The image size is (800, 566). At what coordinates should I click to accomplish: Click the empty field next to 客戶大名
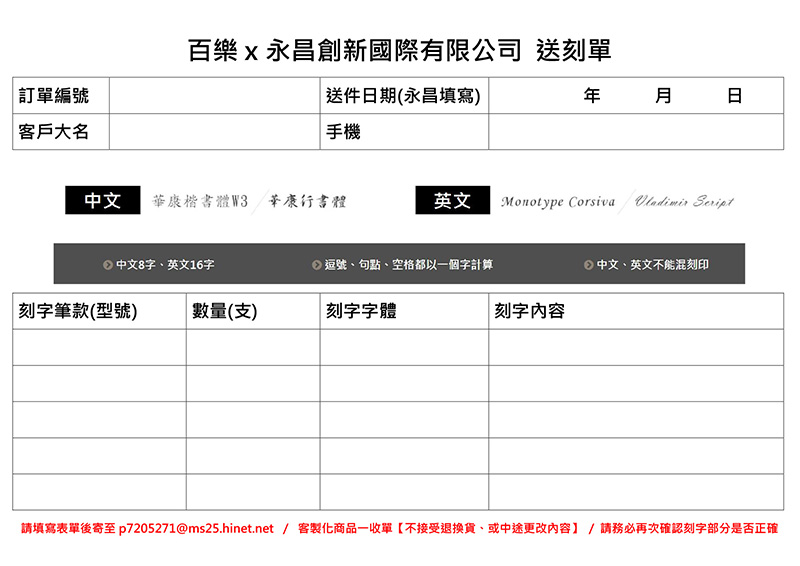[214, 132]
